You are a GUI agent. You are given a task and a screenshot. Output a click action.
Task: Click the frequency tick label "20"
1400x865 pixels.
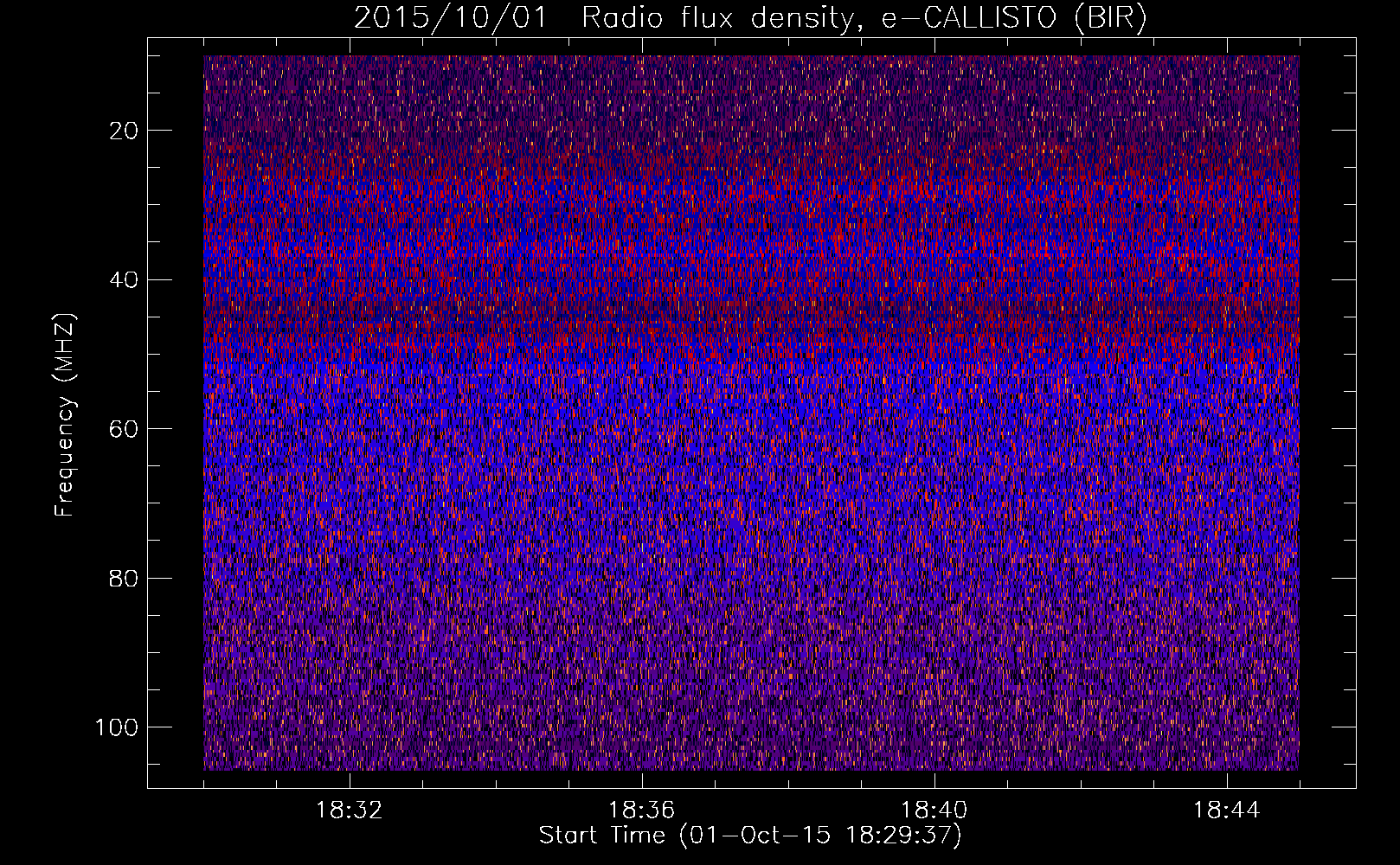(125, 131)
